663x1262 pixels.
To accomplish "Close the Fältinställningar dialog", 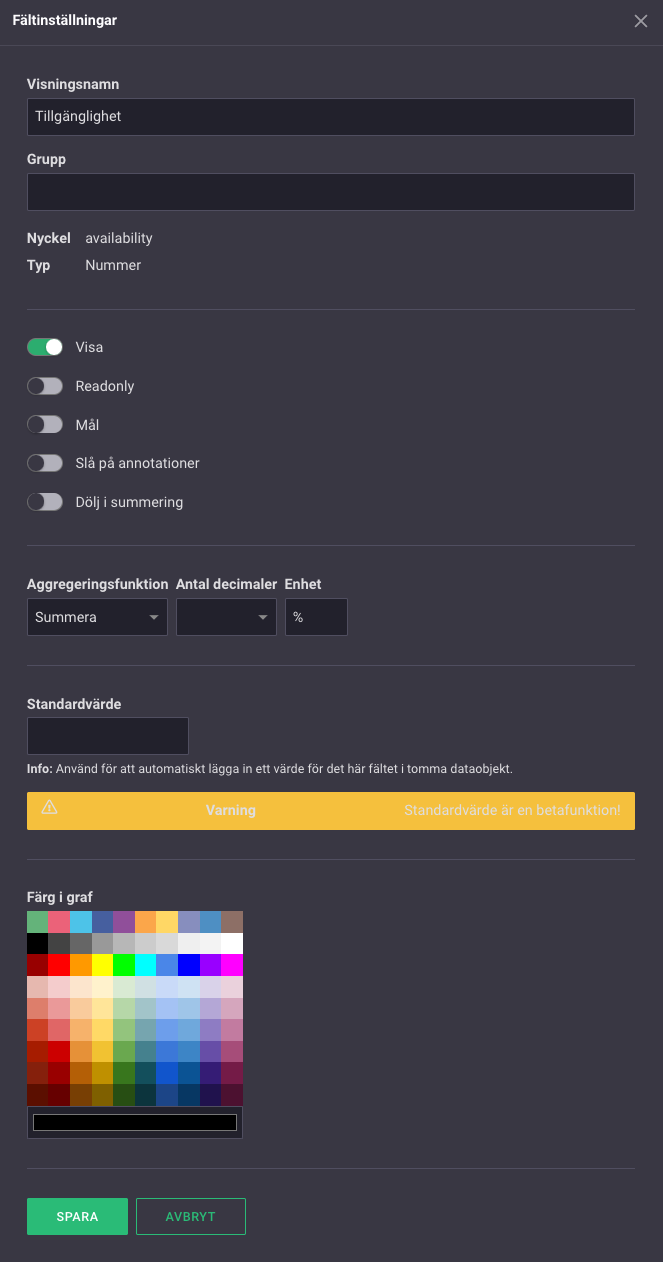I will pos(641,21).
